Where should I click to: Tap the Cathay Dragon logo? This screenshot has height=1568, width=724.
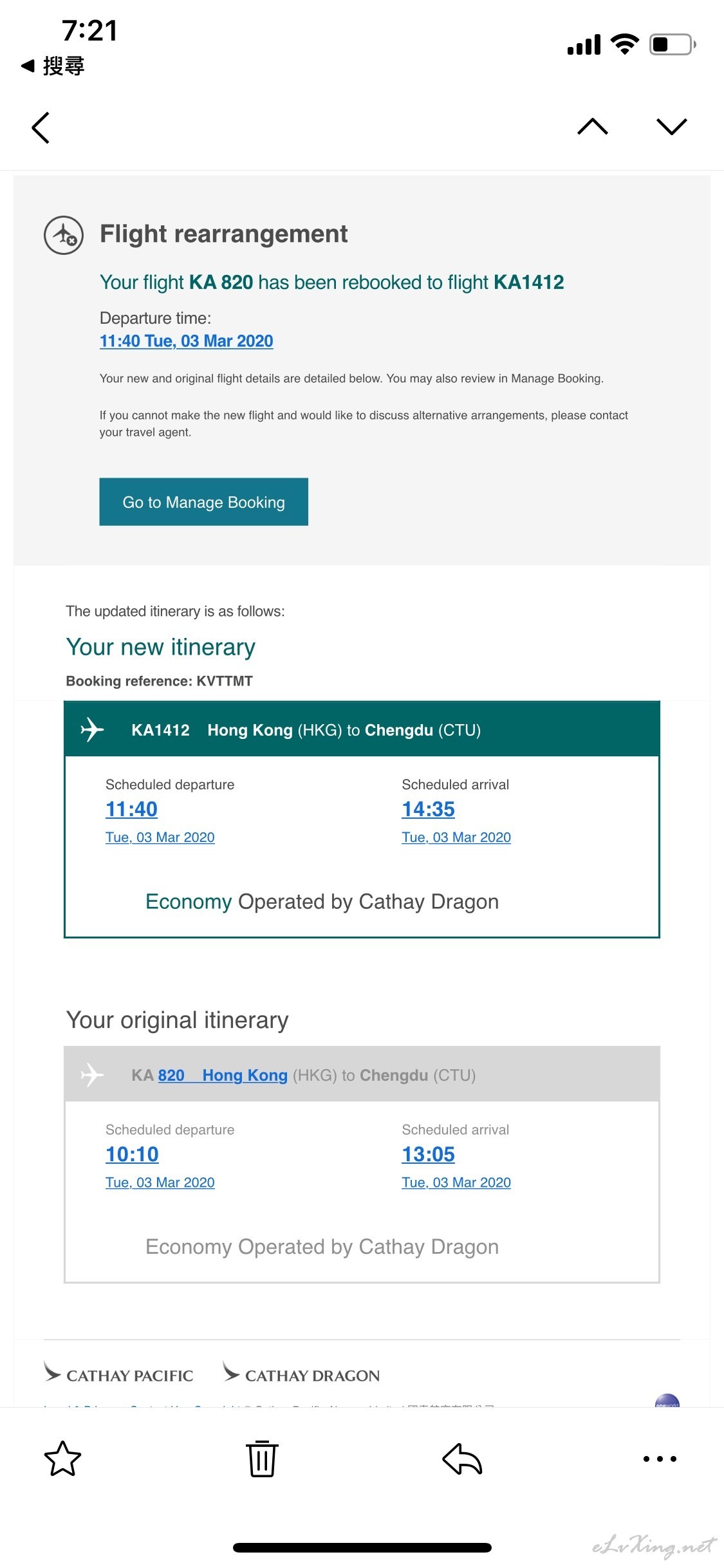(301, 1373)
